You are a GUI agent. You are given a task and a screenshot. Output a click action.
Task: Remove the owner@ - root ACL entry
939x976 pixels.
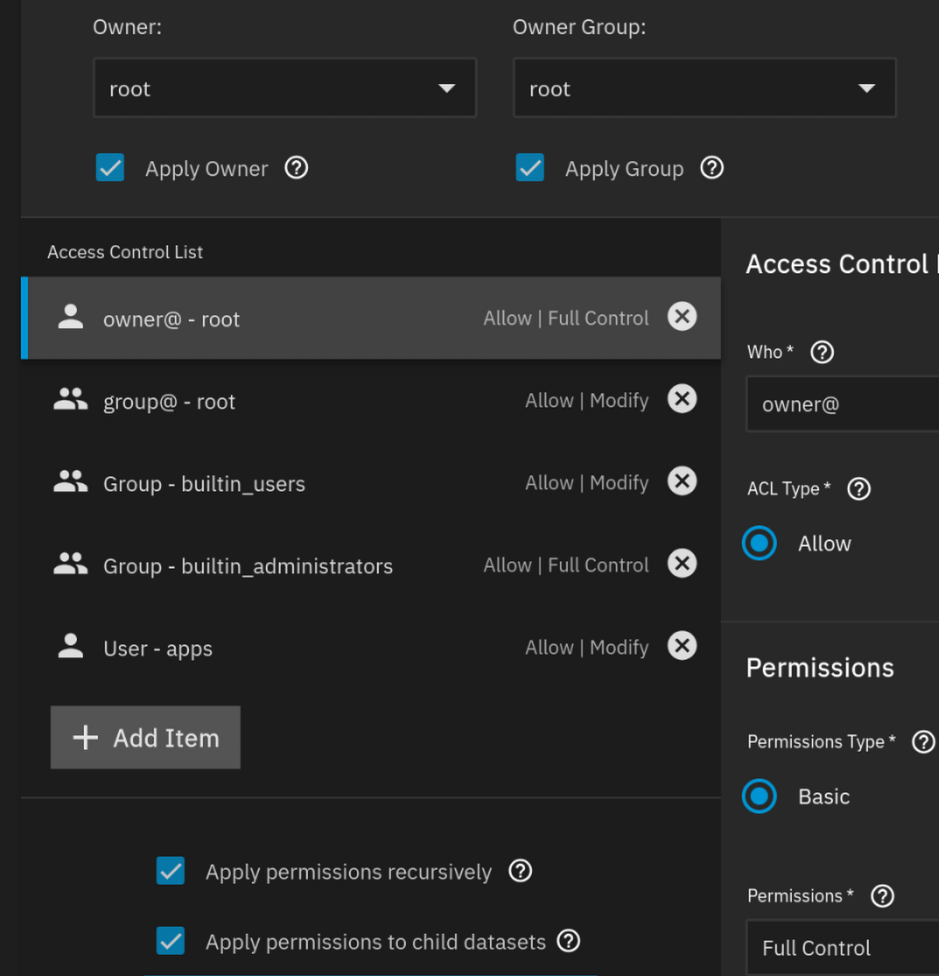(682, 318)
